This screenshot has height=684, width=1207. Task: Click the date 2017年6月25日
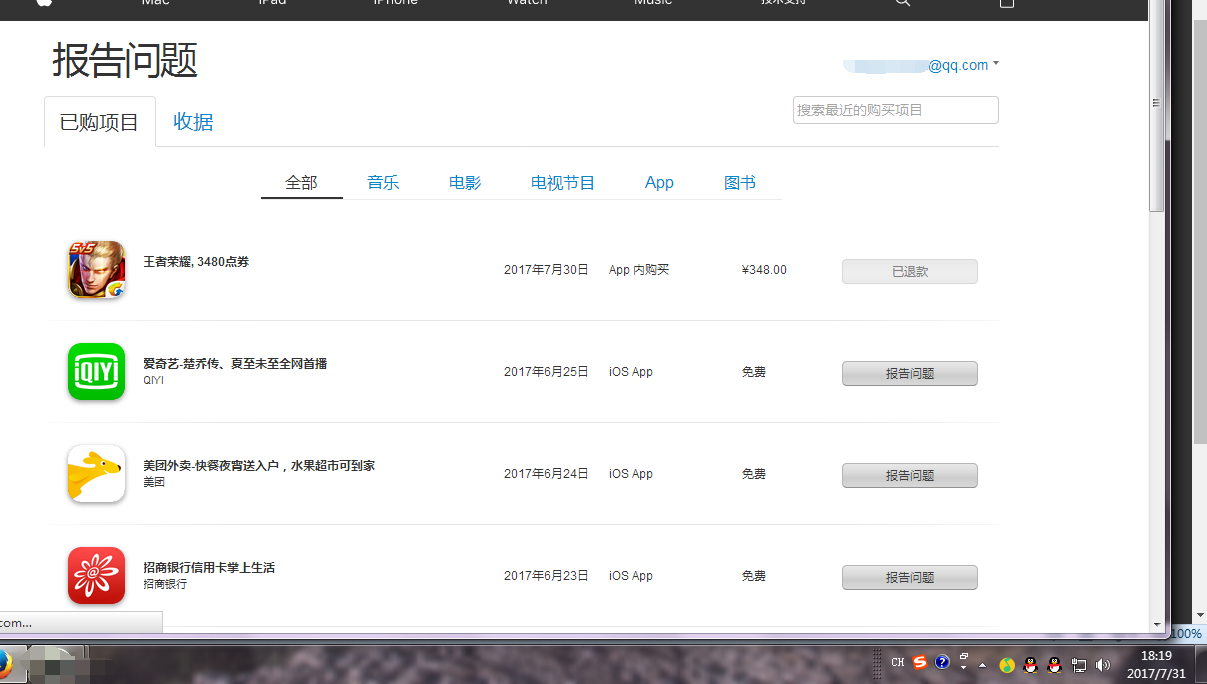pos(546,372)
